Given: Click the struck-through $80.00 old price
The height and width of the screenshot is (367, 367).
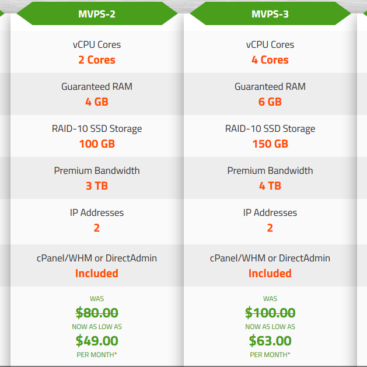Looking at the screenshot, I should [x=97, y=313].
